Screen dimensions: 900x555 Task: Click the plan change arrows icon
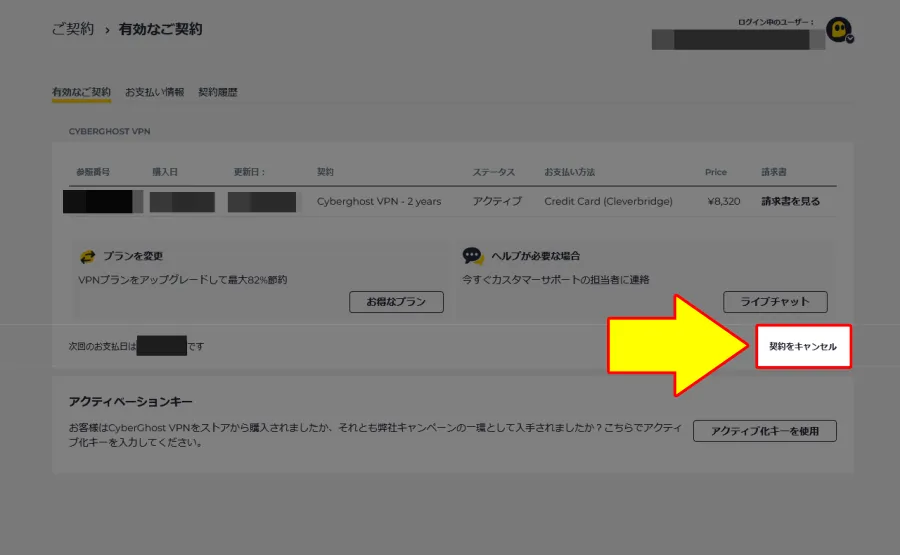click(87, 256)
